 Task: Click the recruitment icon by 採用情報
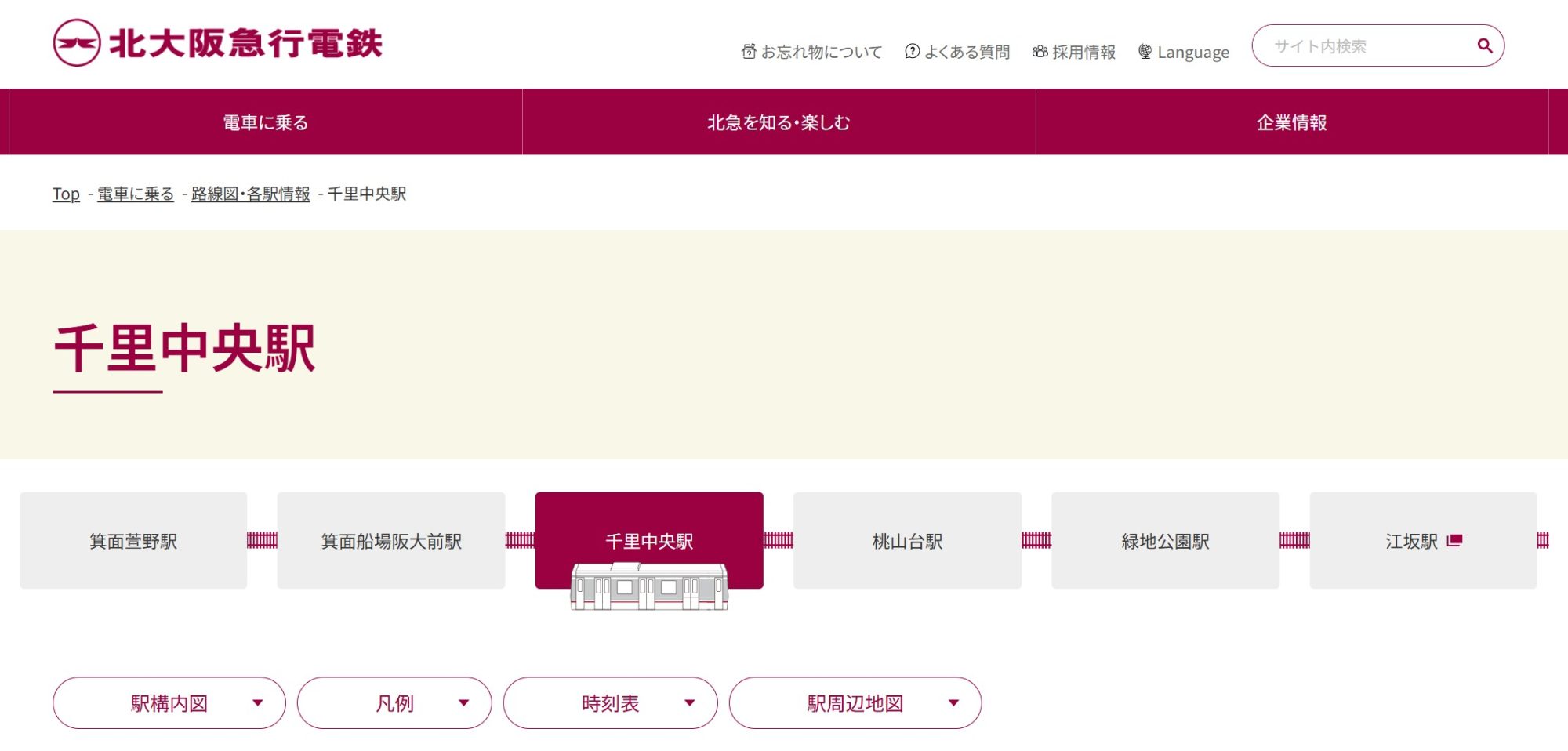pyautogui.click(x=1040, y=52)
